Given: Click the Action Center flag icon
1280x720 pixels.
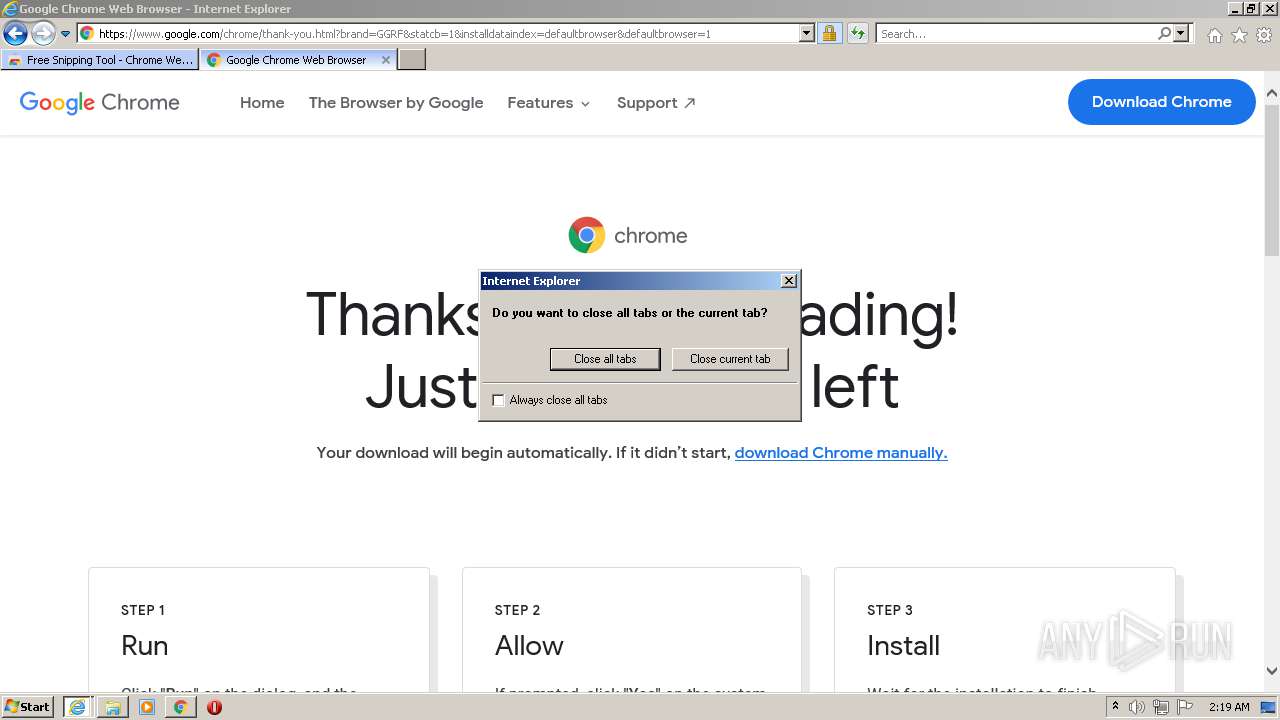Looking at the screenshot, I should coord(1185,707).
